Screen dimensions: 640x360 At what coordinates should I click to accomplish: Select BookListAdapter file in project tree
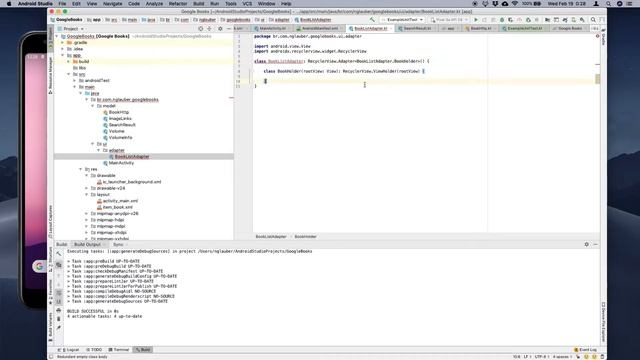tap(132, 157)
